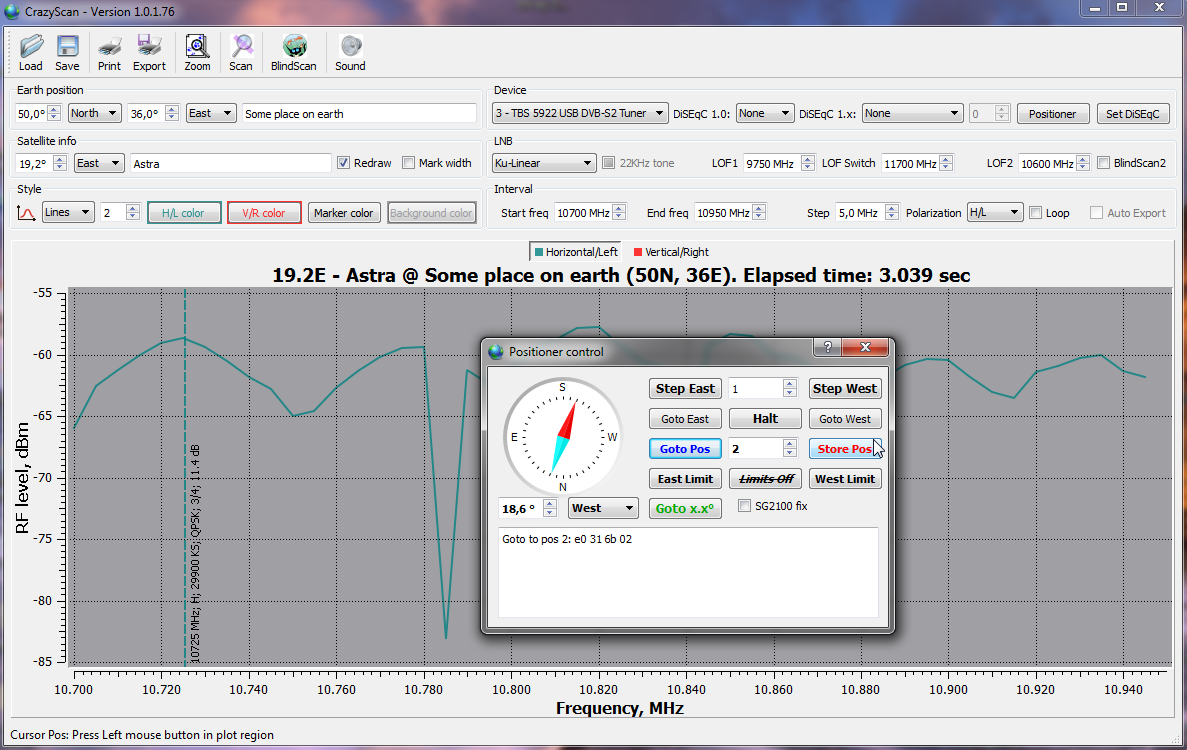Click the 10725 MHz dashed marker line
This screenshot has width=1187, height=750.
pos(185,477)
